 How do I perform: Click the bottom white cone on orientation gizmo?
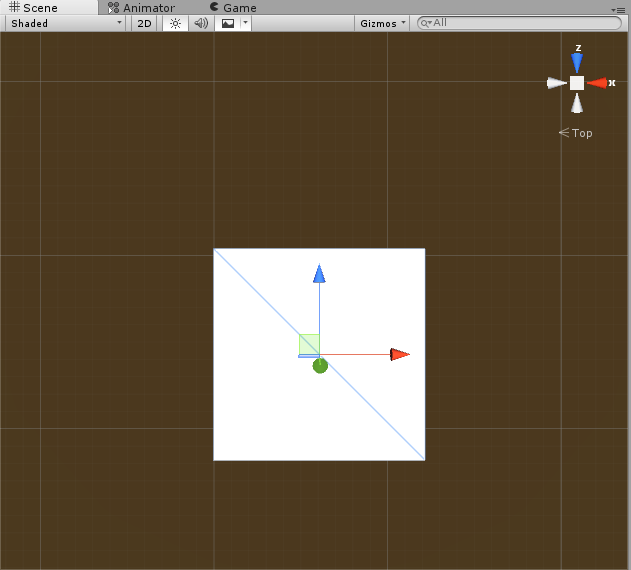[577, 103]
